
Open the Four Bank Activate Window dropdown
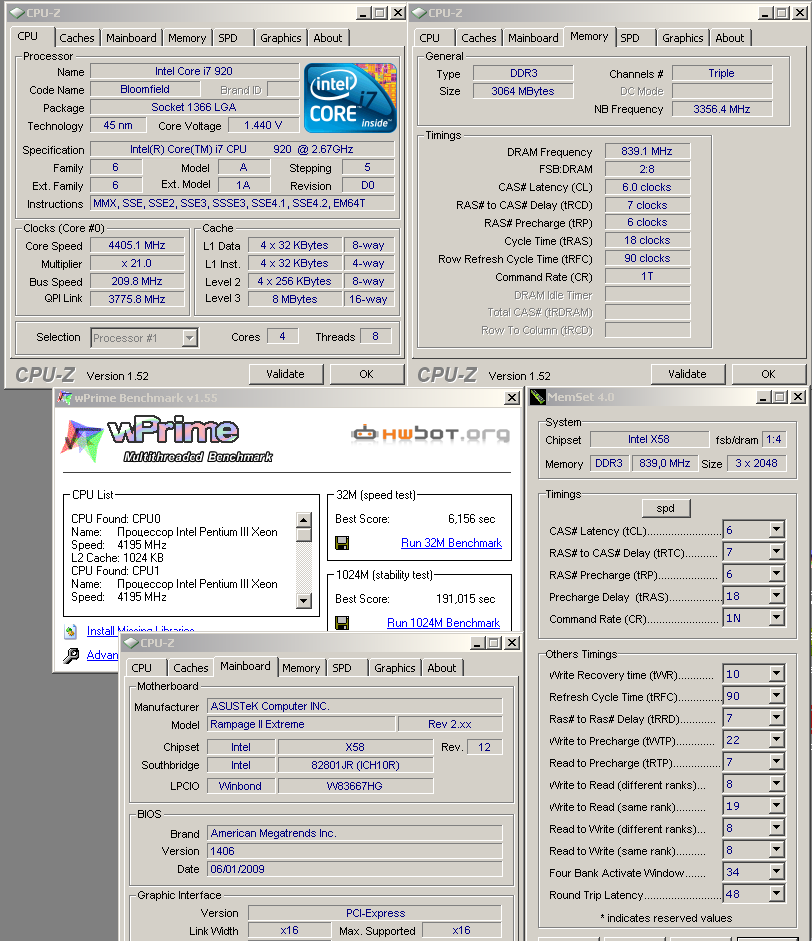777,872
